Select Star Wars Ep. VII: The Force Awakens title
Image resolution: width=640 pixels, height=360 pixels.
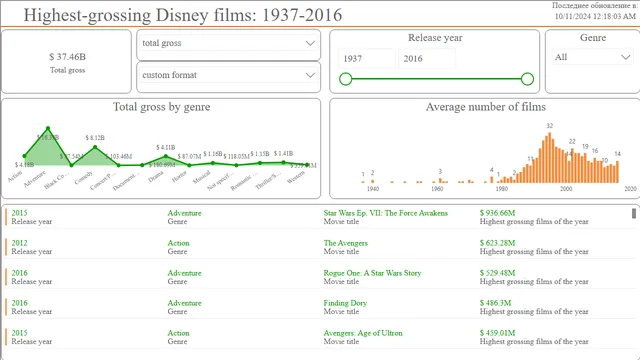click(385, 213)
